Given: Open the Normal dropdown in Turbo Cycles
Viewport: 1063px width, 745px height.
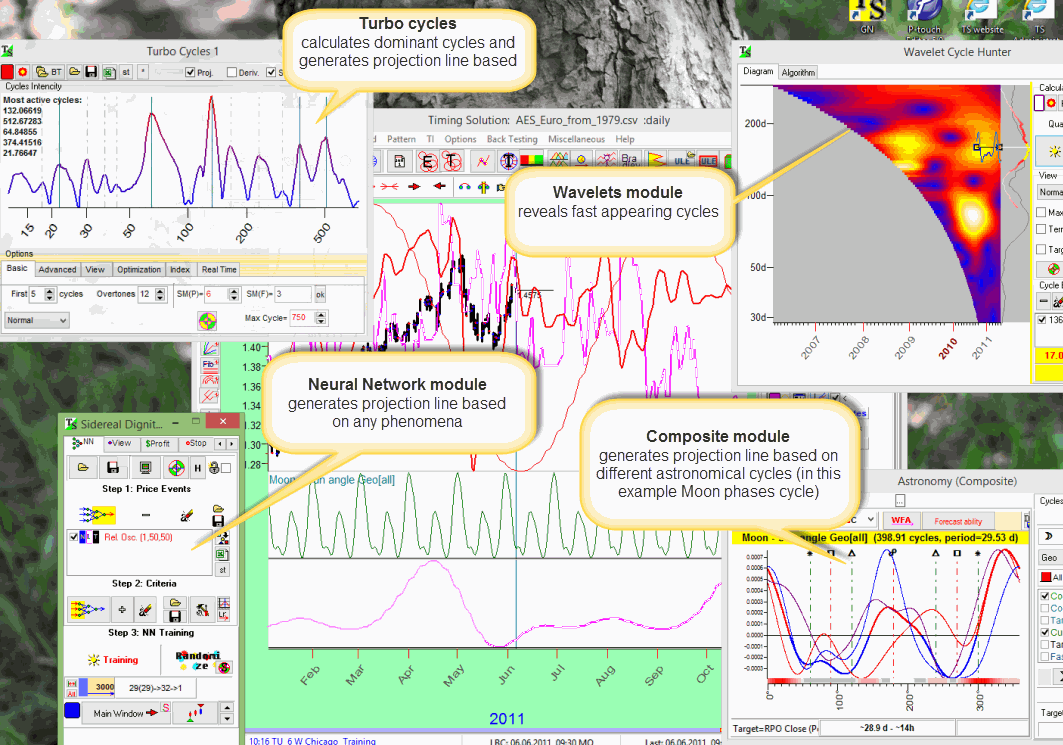Looking at the screenshot, I should click(x=36, y=320).
